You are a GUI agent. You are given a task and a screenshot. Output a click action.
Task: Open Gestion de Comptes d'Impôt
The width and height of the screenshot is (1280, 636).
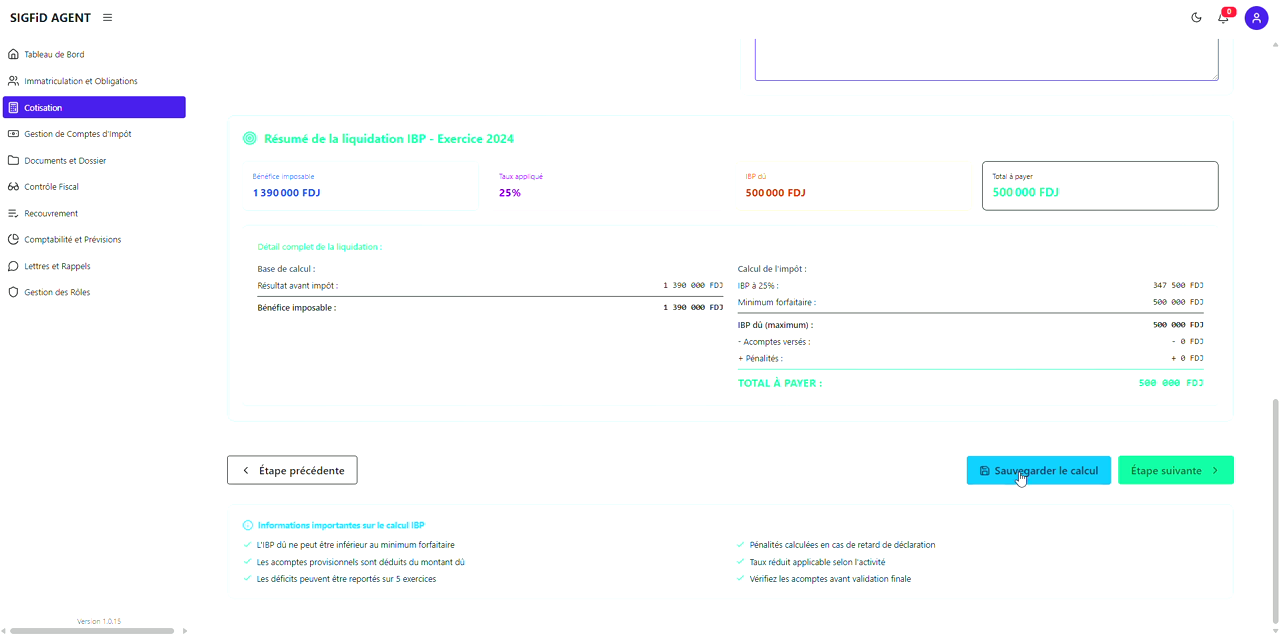tap(77, 134)
